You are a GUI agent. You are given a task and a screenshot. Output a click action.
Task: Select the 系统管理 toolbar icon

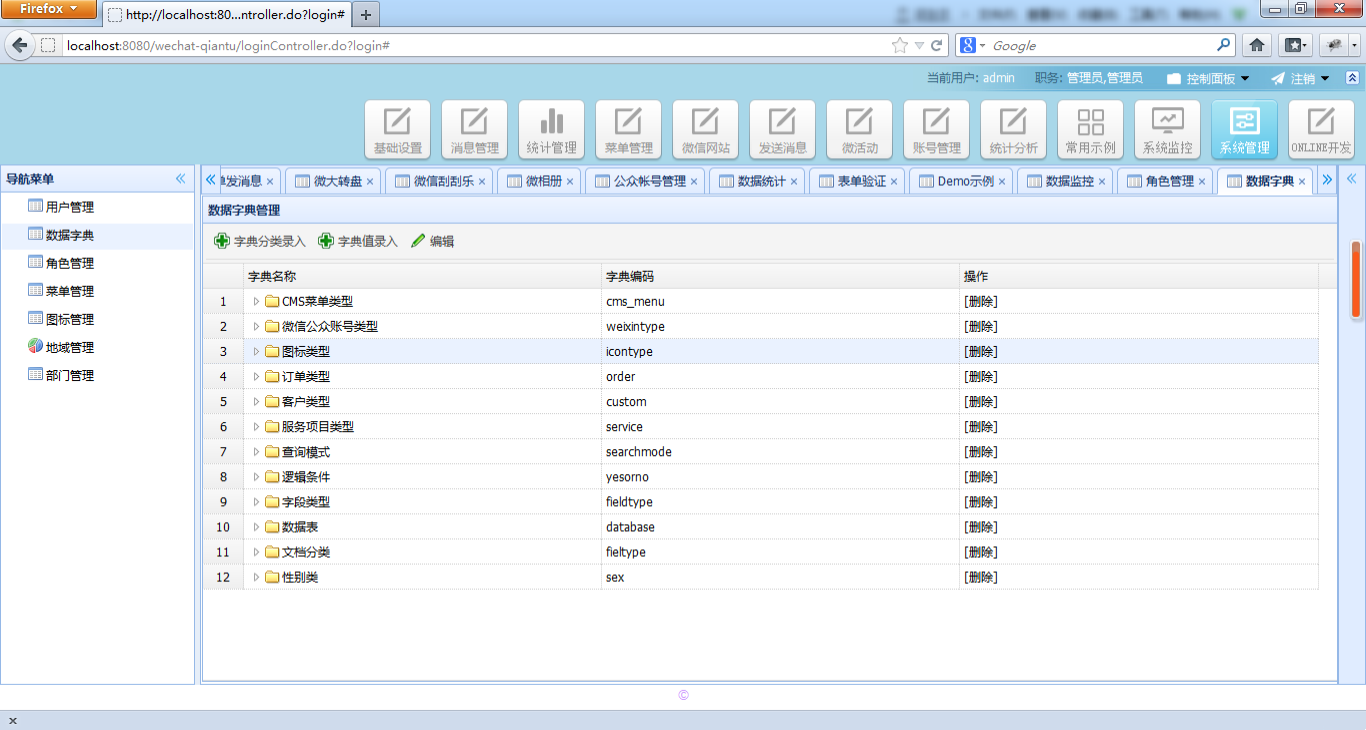[1244, 129]
